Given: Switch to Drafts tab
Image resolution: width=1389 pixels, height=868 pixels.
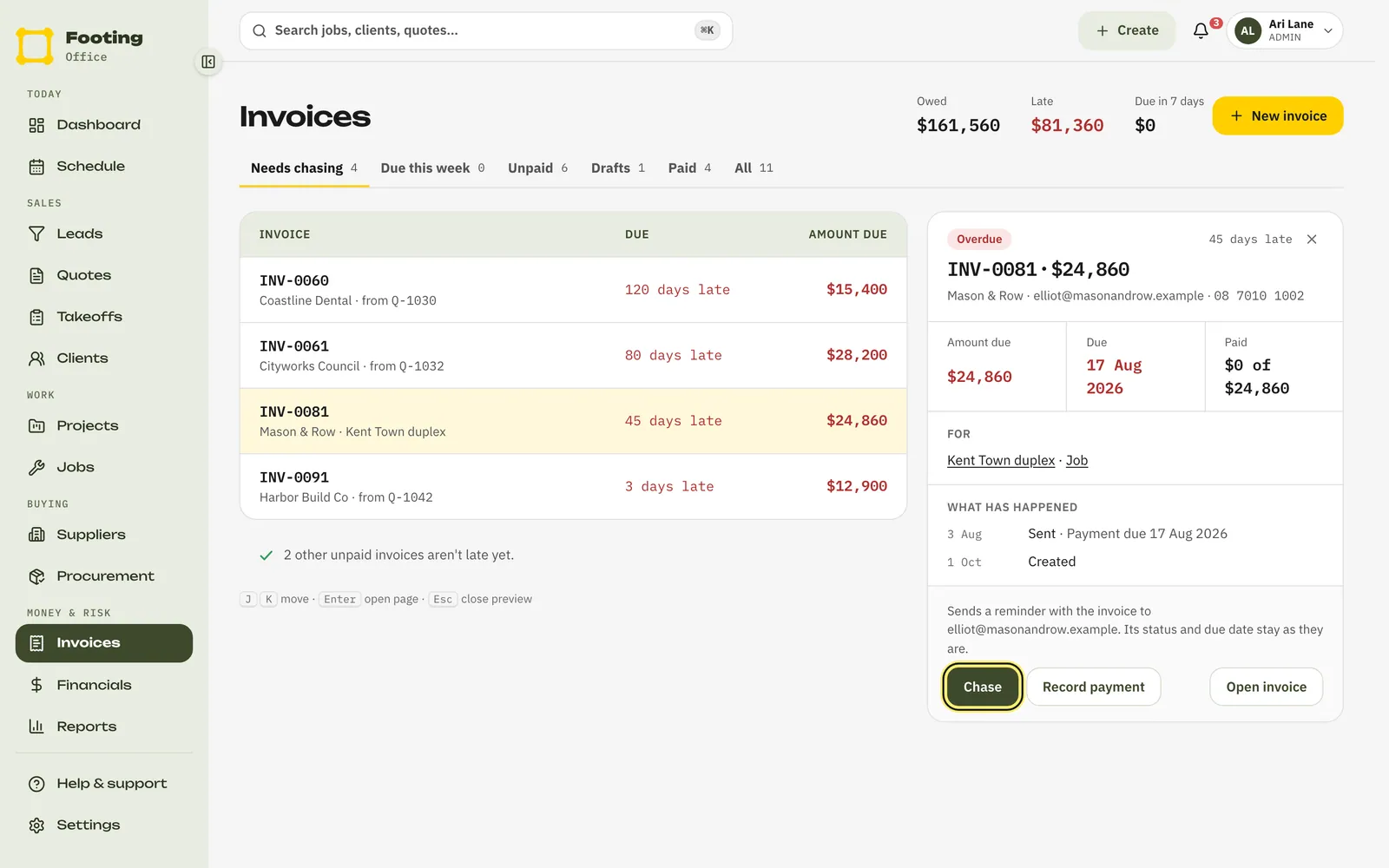Looking at the screenshot, I should tap(618, 168).
